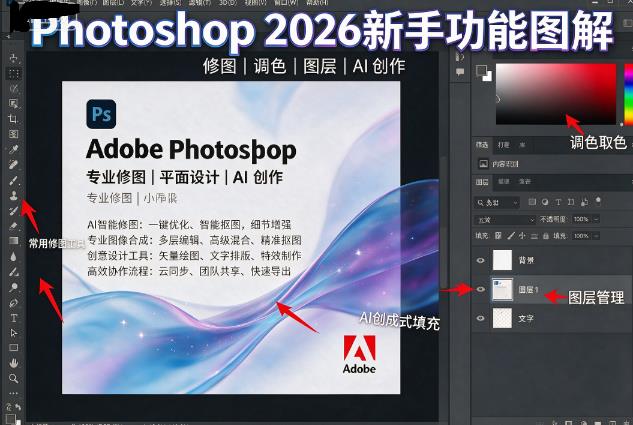This screenshot has height=425, width=633.
Task: Click the opacity 100% value field
Action: (x=581, y=219)
